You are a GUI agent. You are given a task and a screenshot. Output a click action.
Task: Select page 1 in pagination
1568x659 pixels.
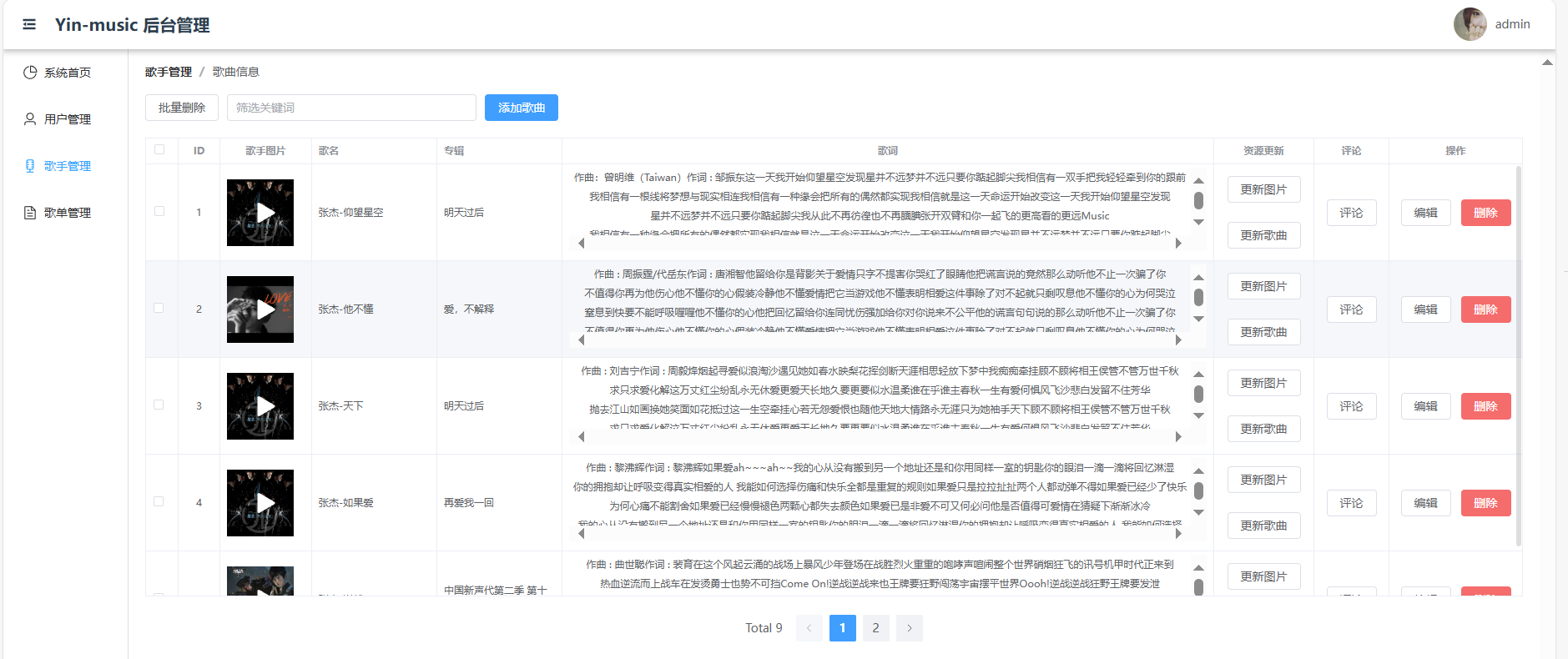(843, 628)
